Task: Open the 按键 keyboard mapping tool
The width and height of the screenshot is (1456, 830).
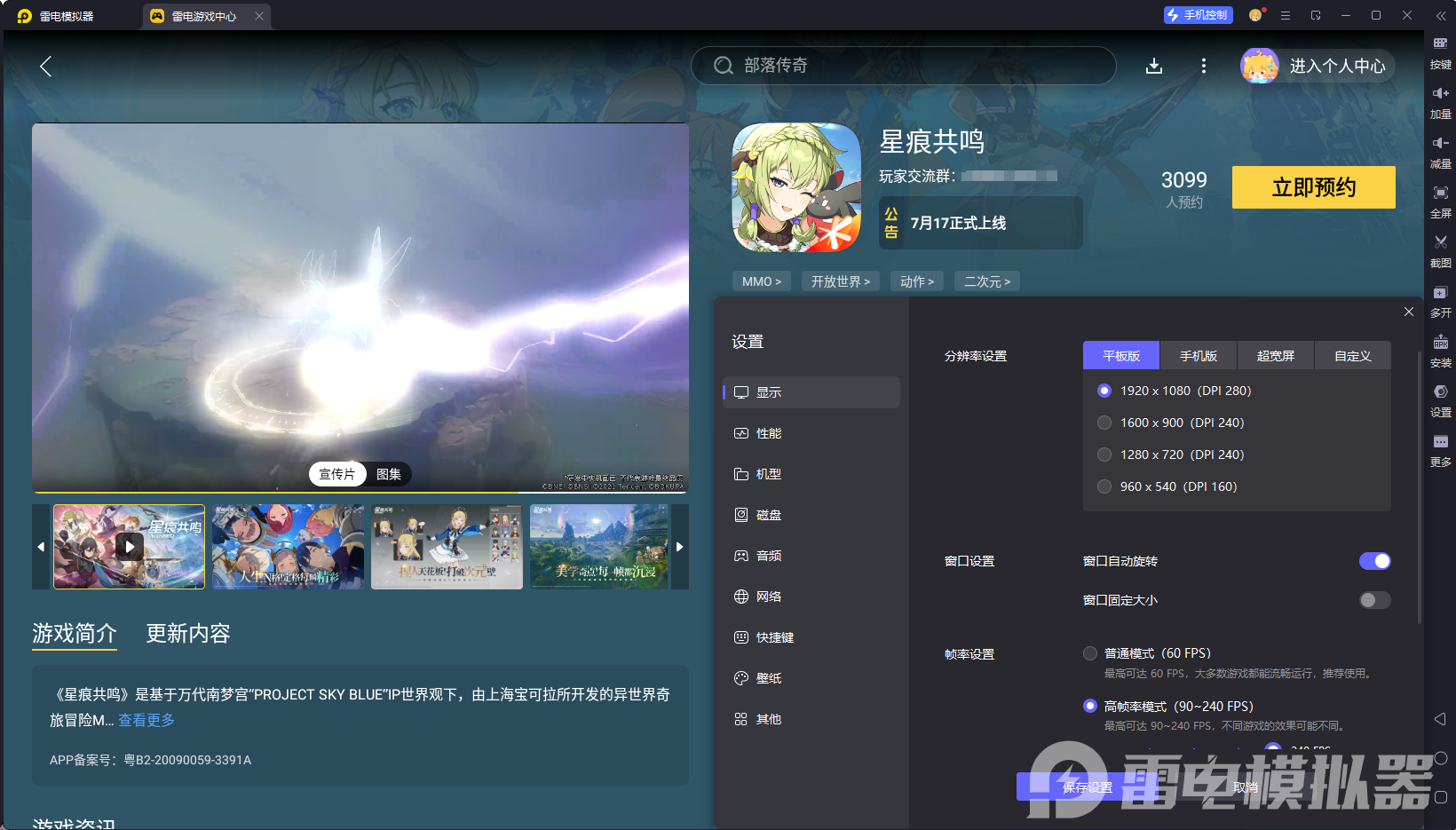Action: coord(1440,52)
